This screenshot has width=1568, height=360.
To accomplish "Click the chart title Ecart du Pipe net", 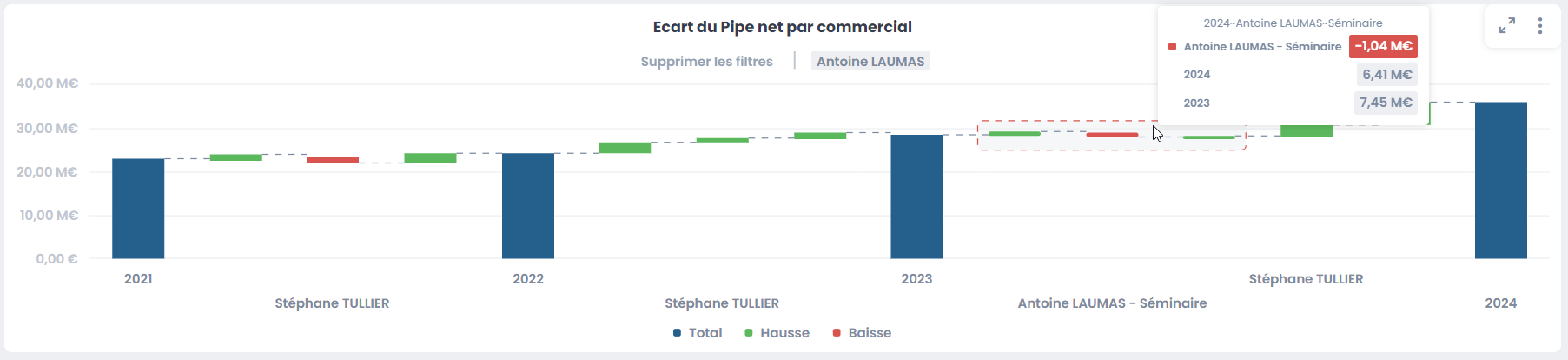I will click(x=782, y=27).
